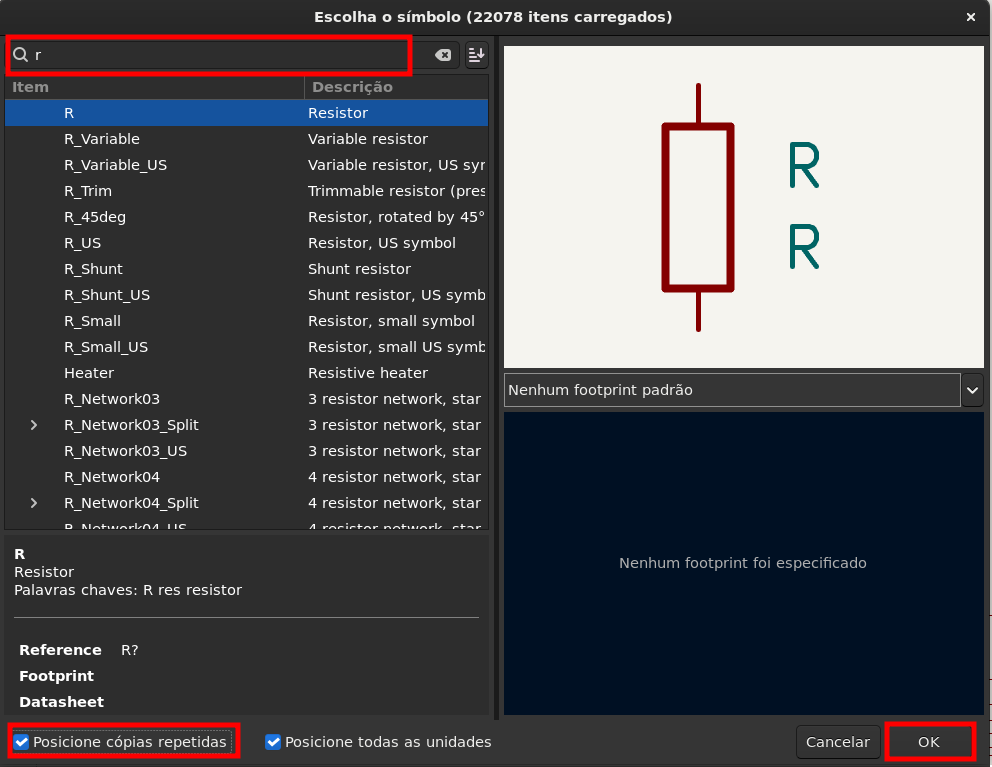Expand the R_Network04_Split tree item
The height and width of the screenshot is (767, 992).
point(34,503)
